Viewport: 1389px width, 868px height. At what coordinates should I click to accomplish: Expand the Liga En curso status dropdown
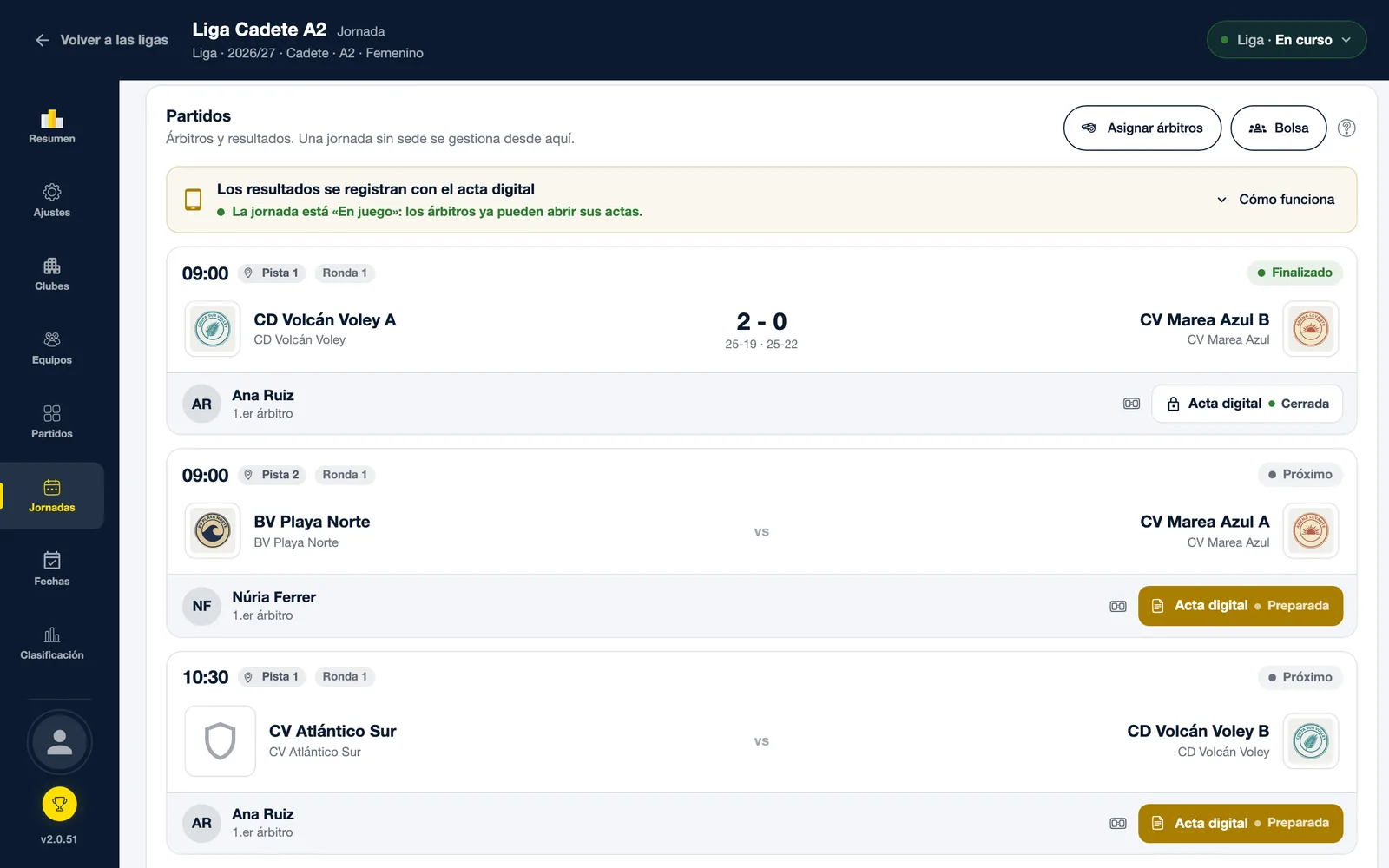[x=1287, y=40]
